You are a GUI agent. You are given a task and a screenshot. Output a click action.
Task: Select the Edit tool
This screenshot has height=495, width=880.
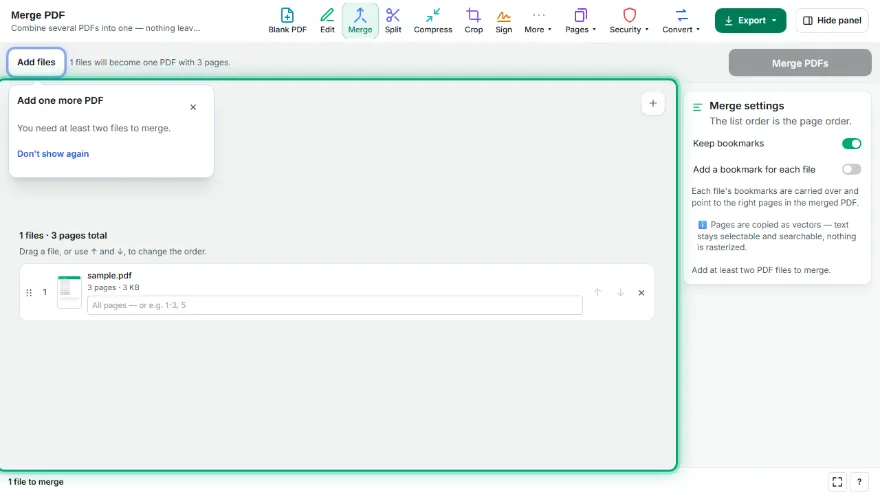click(327, 21)
